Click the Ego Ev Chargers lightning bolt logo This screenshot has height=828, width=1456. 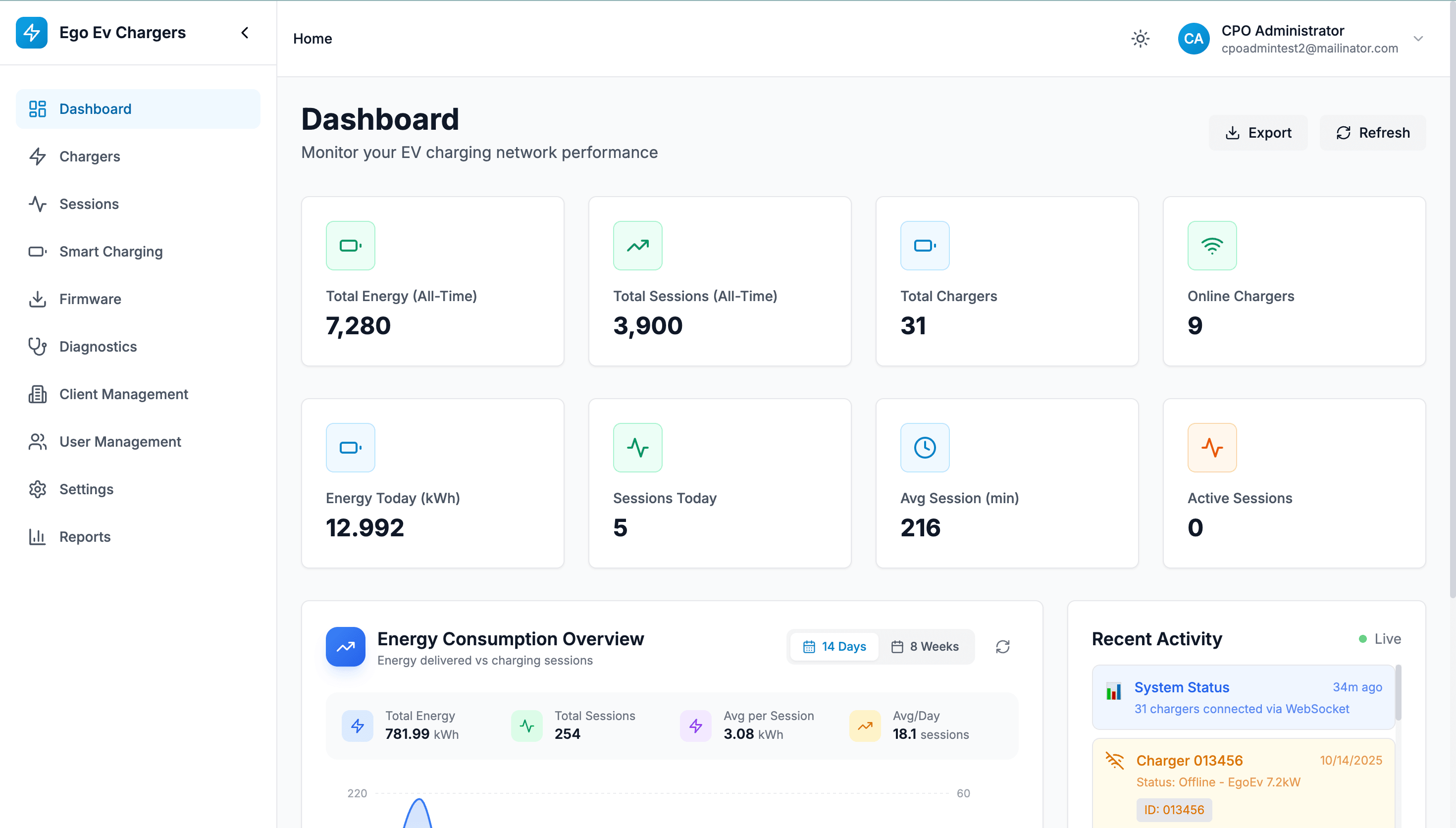[x=32, y=32]
